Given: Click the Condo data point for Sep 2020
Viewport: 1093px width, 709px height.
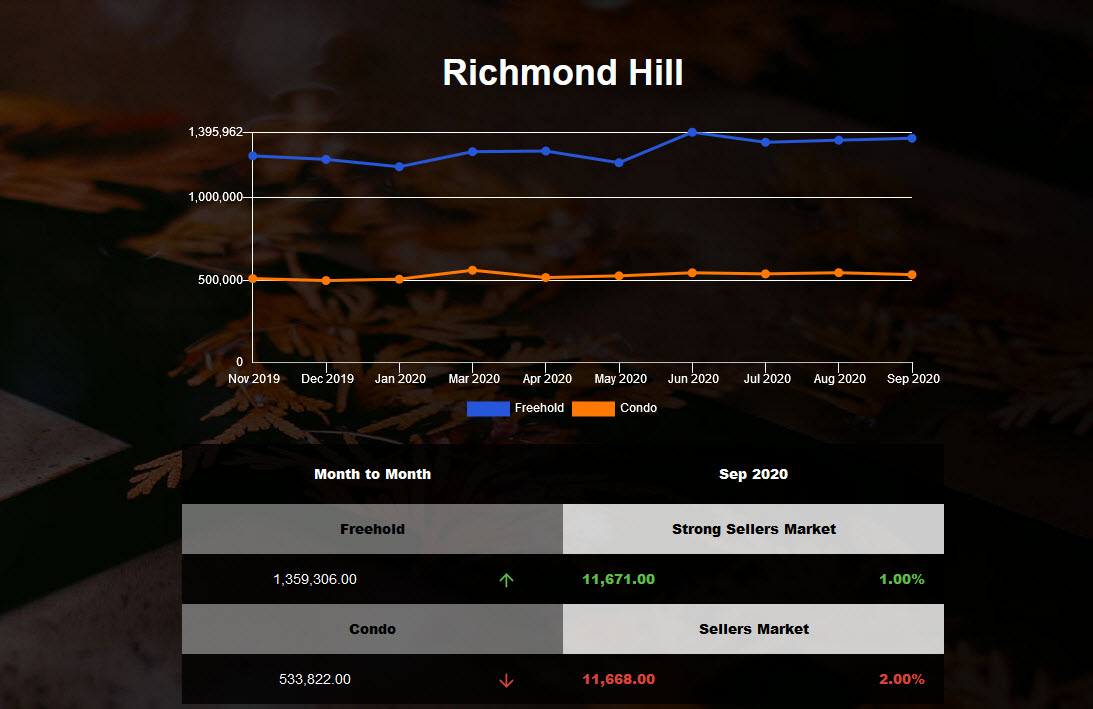Looking at the screenshot, I should point(912,275).
